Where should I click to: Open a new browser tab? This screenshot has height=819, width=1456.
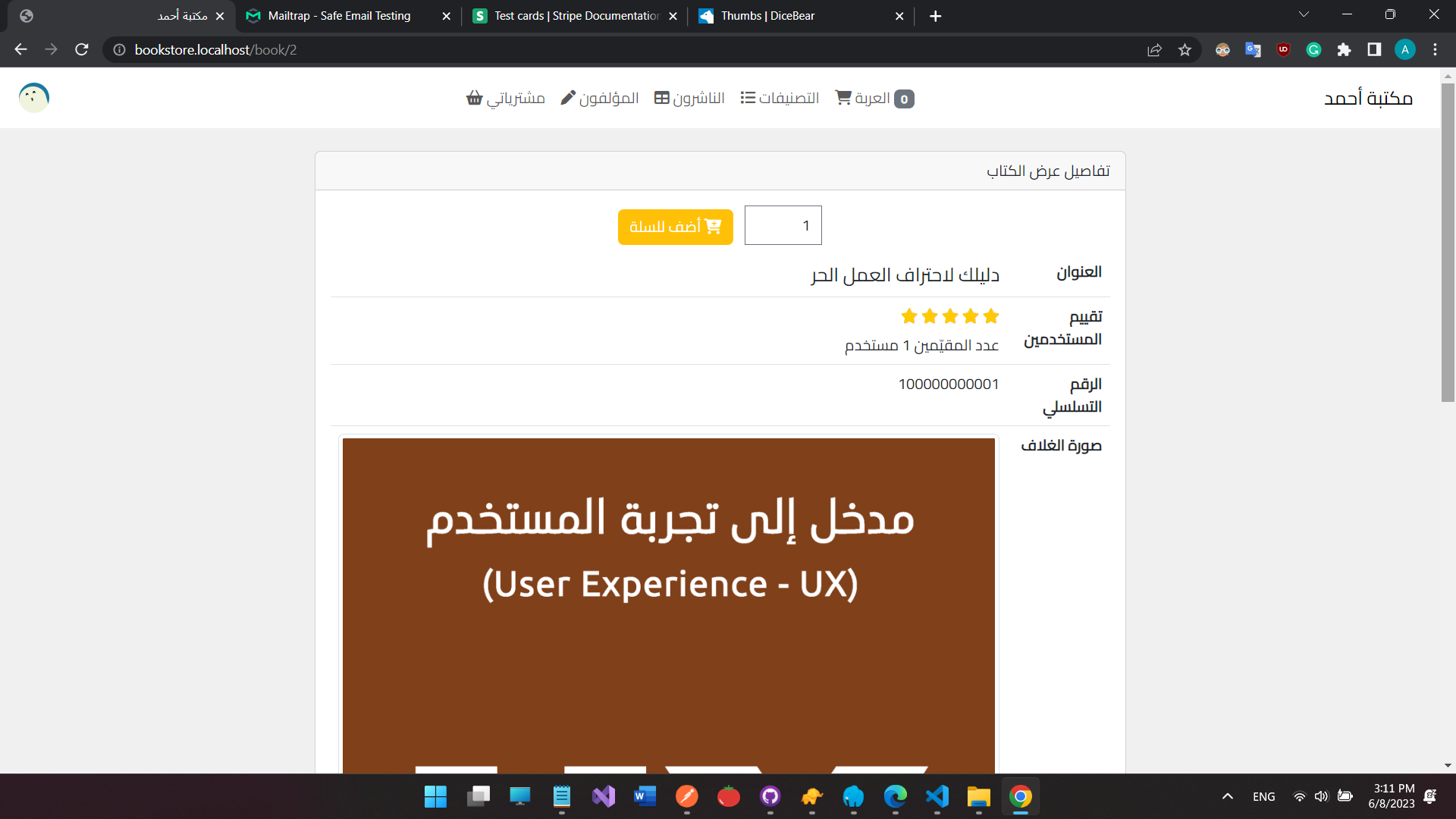point(935,15)
